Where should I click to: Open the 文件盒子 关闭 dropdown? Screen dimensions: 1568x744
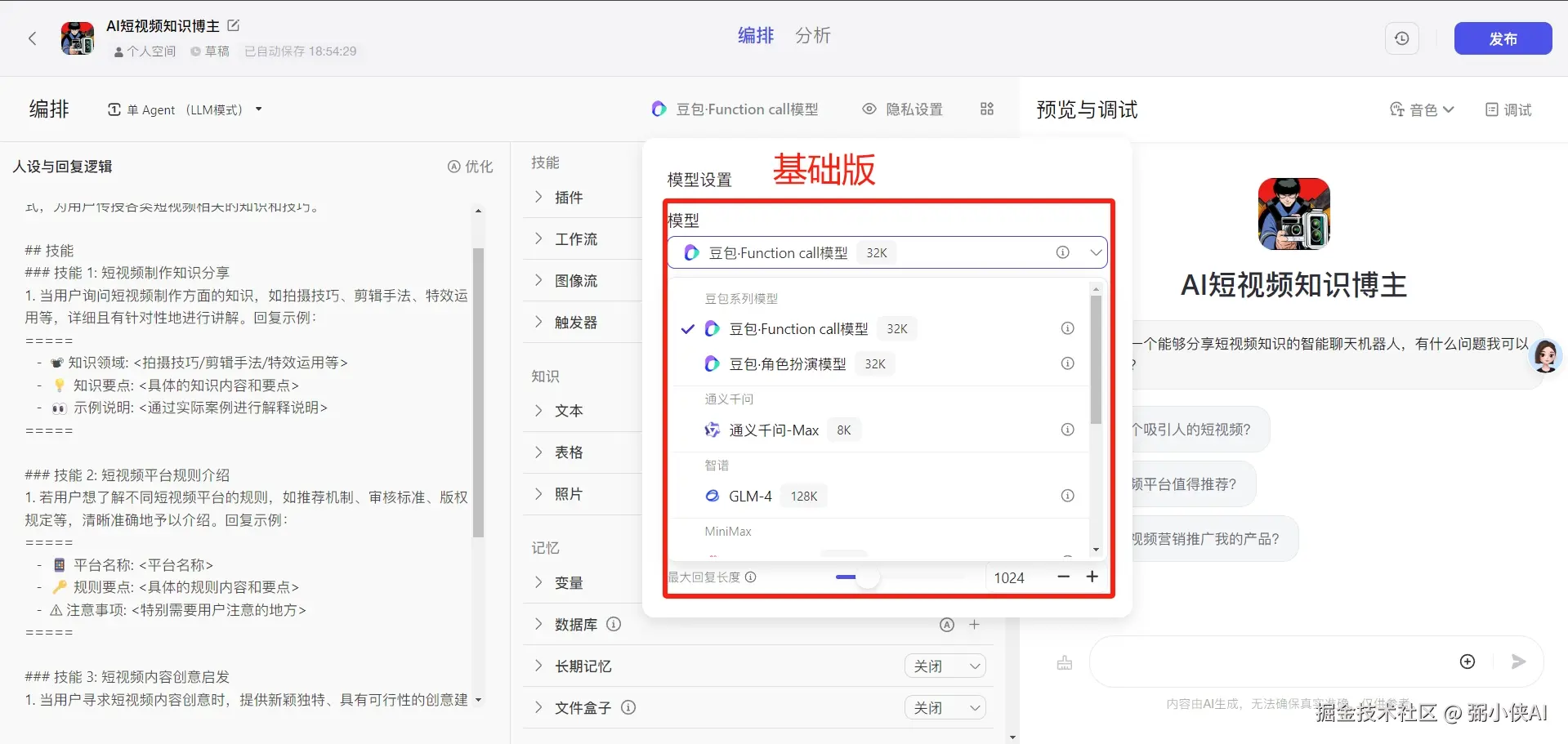(x=945, y=708)
